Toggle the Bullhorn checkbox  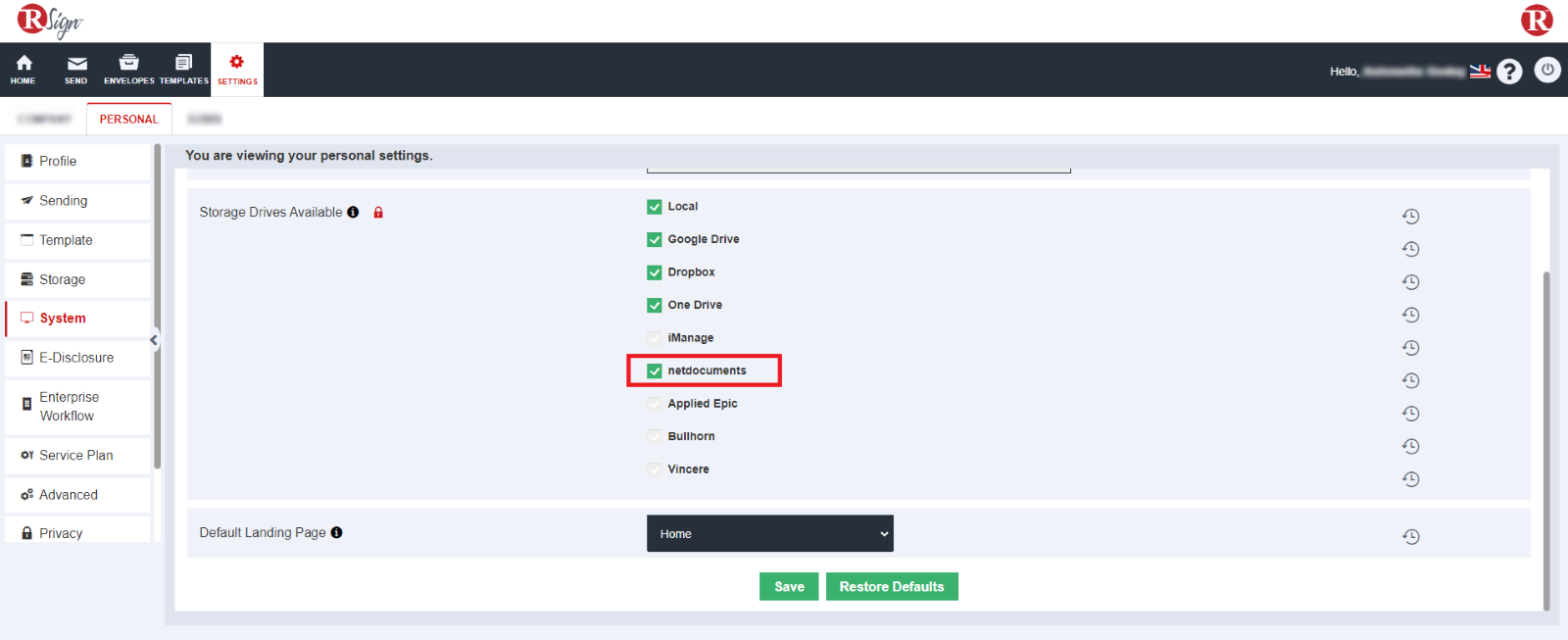point(655,436)
